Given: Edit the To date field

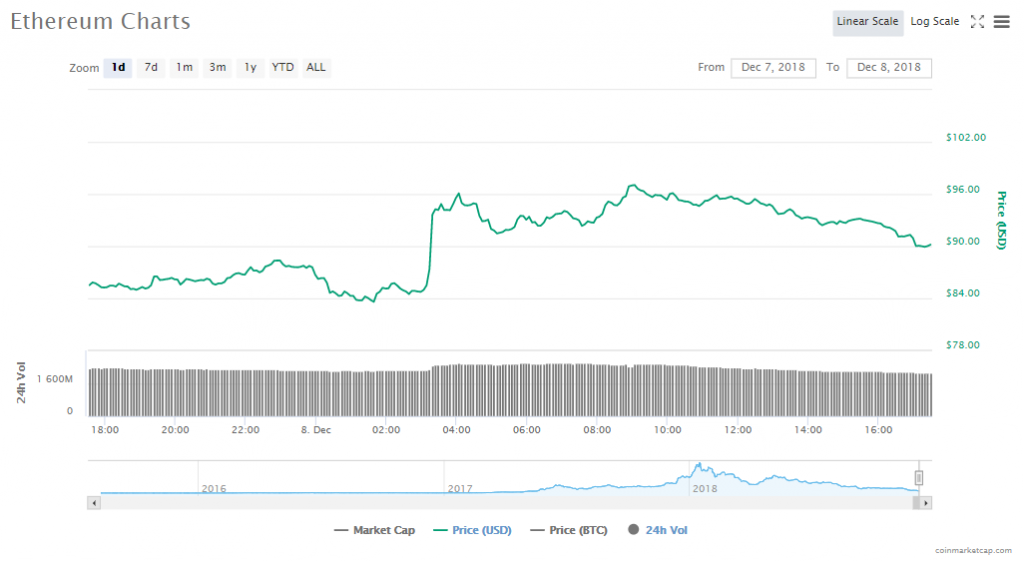Looking at the screenshot, I should tap(889, 68).
